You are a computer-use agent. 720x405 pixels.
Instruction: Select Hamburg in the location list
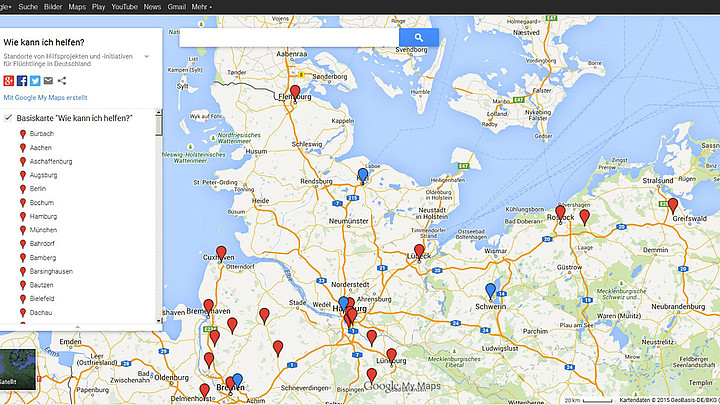coord(43,216)
